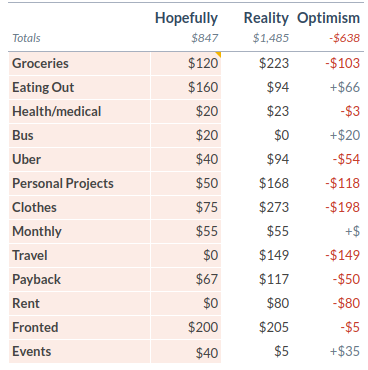The width and height of the screenshot is (368, 370).
Task: Select the Health/medical category label
Action: pyautogui.click(x=57, y=111)
